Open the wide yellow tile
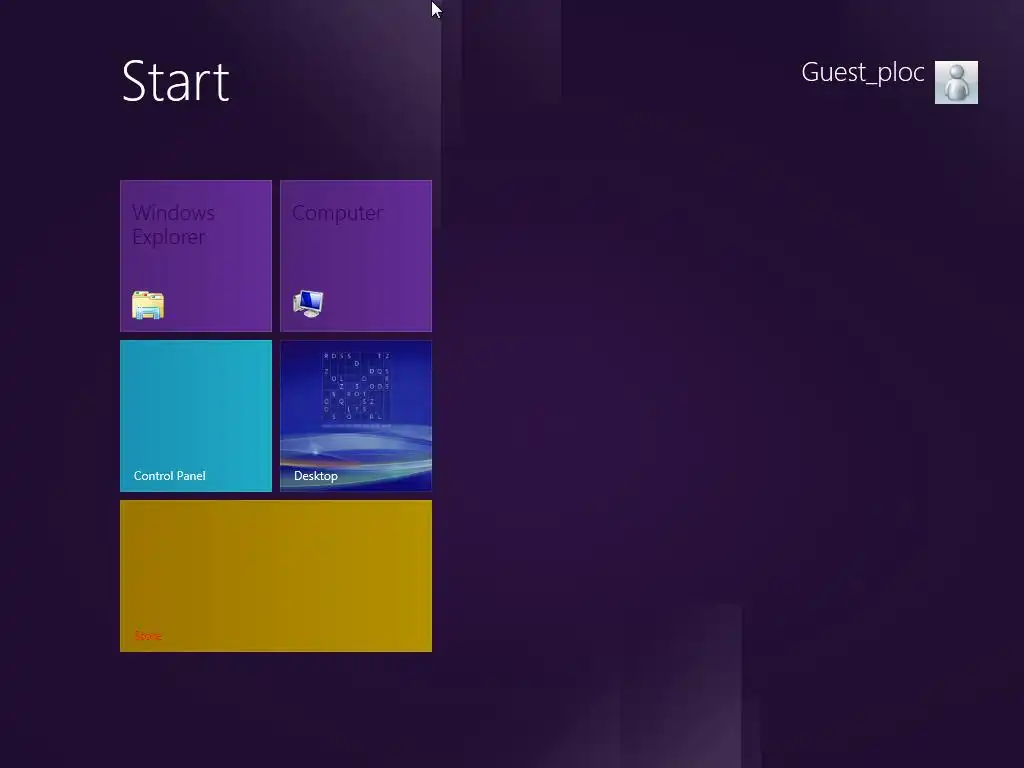The image size is (1024, 768). click(276, 576)
